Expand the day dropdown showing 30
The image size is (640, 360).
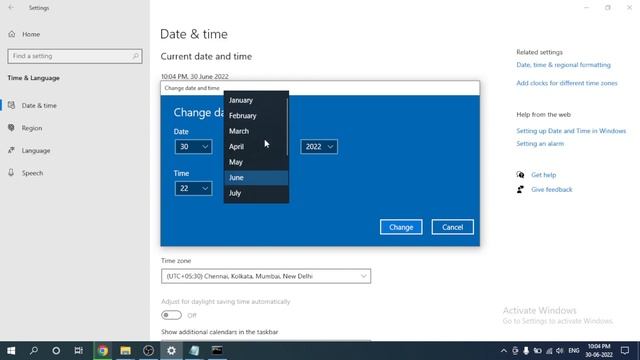[193, 147]
